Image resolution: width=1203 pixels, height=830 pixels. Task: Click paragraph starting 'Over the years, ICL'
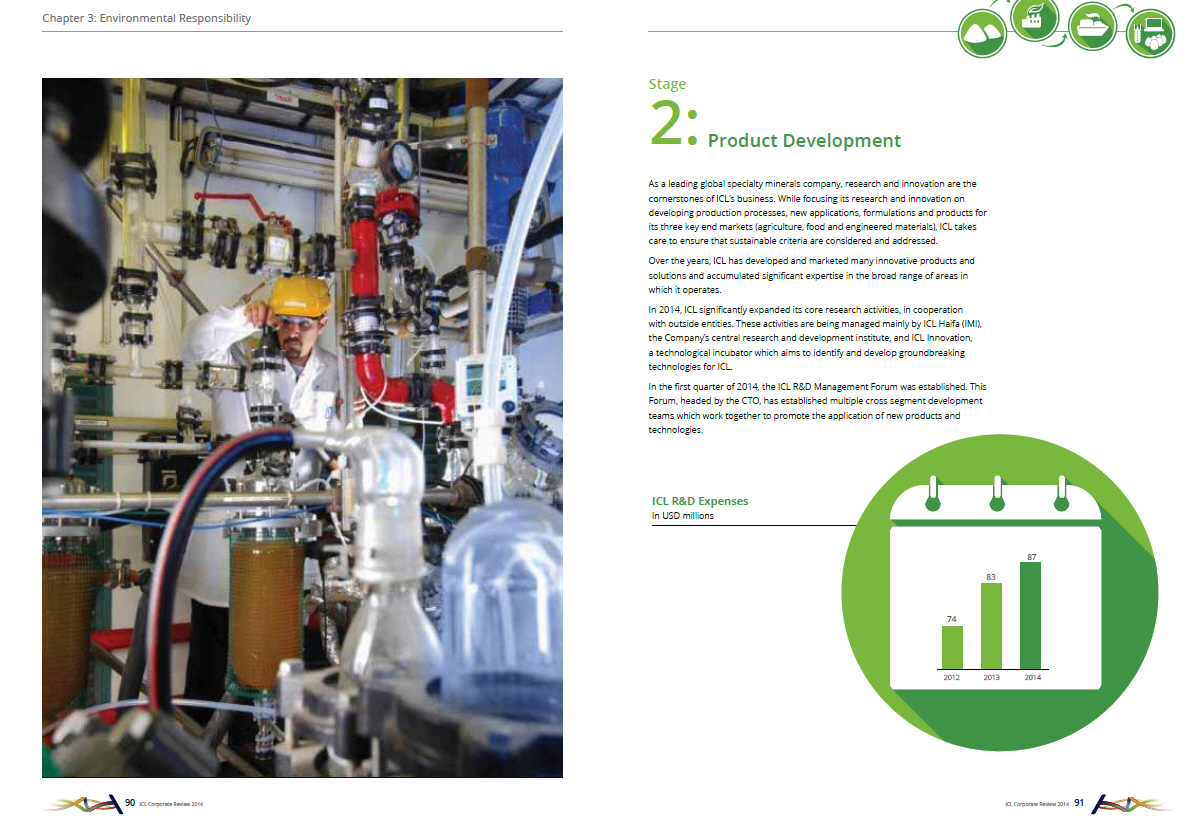click(x=811, y=275)
